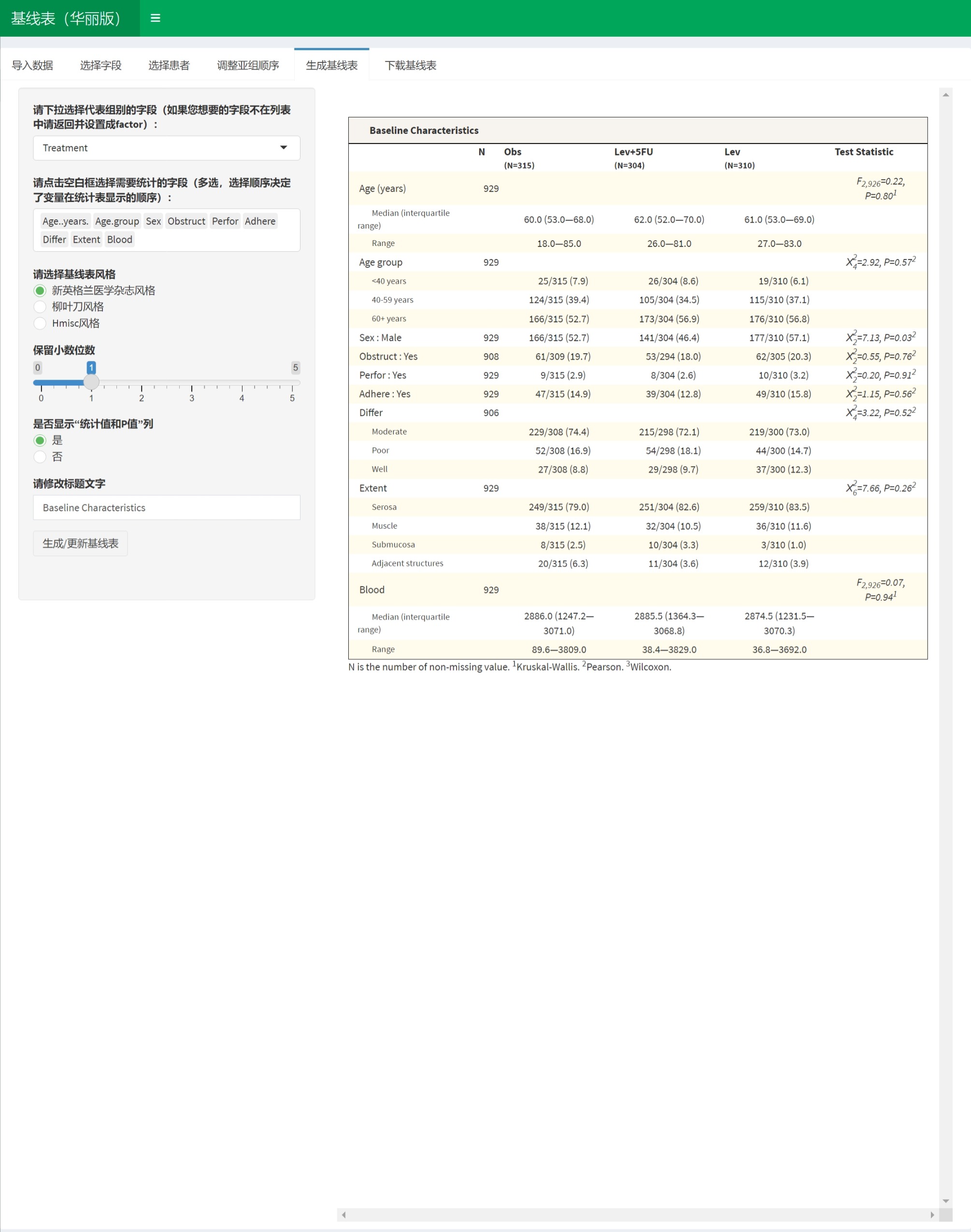Open the 调整亚组顺序 tab
The width and height of the screenshot is (971, 1232).
[248, 65]
